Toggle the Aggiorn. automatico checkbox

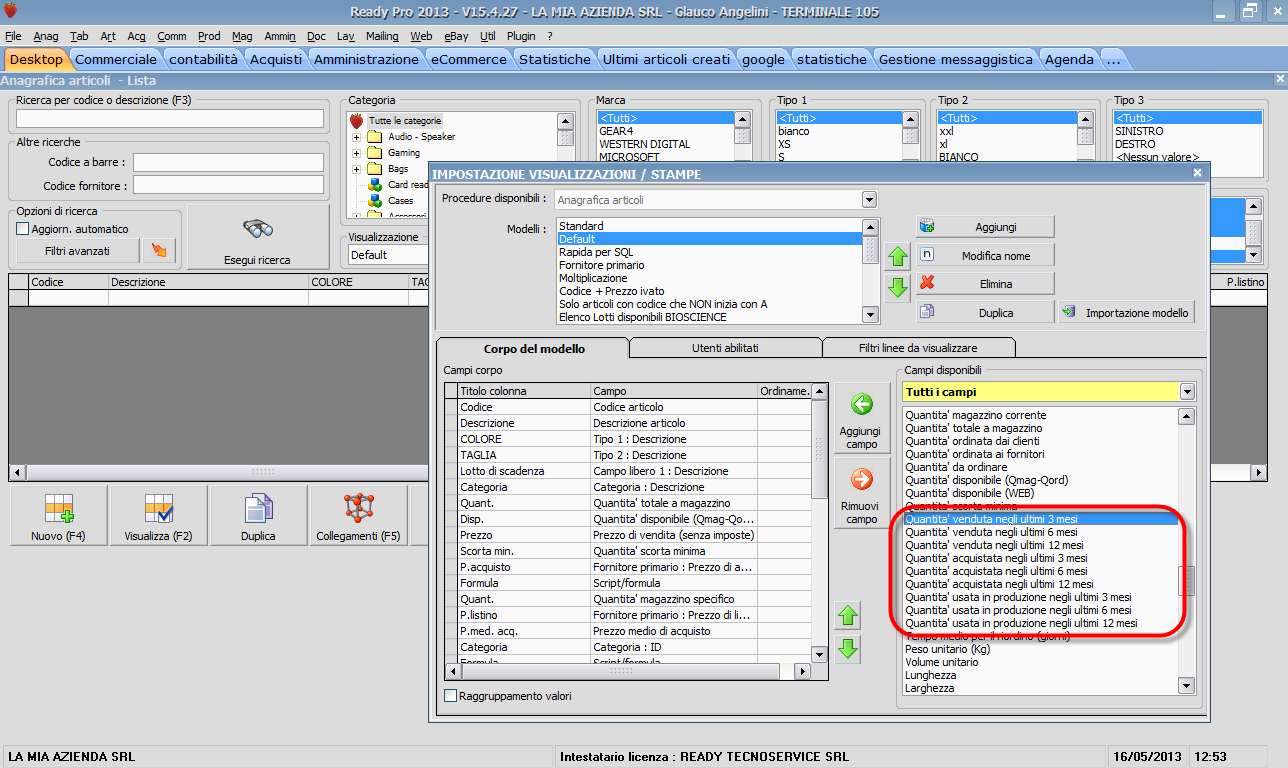(x=23, y=229)
